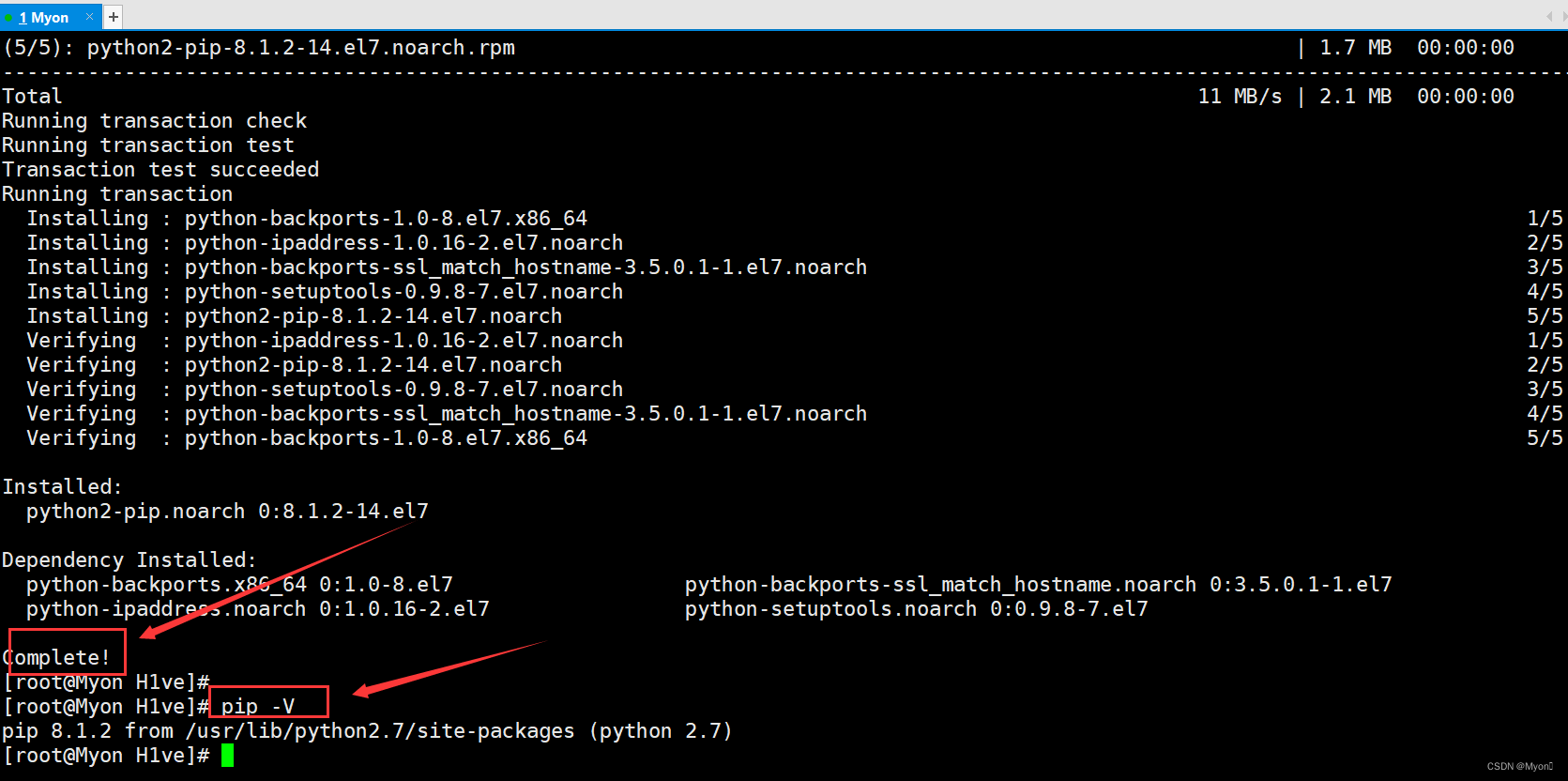The image size is (1568, 781).
Task: Click the 'pip -V' command text
Action: point(258,707)
